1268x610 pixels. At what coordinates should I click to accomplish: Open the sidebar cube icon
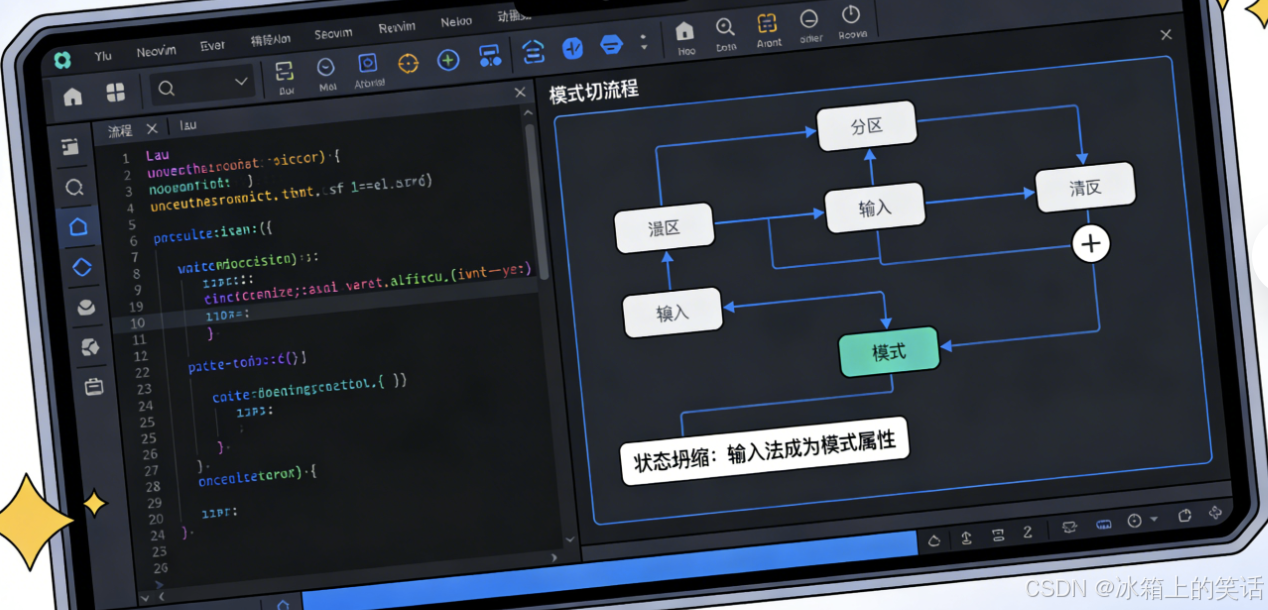pos(90,347)
